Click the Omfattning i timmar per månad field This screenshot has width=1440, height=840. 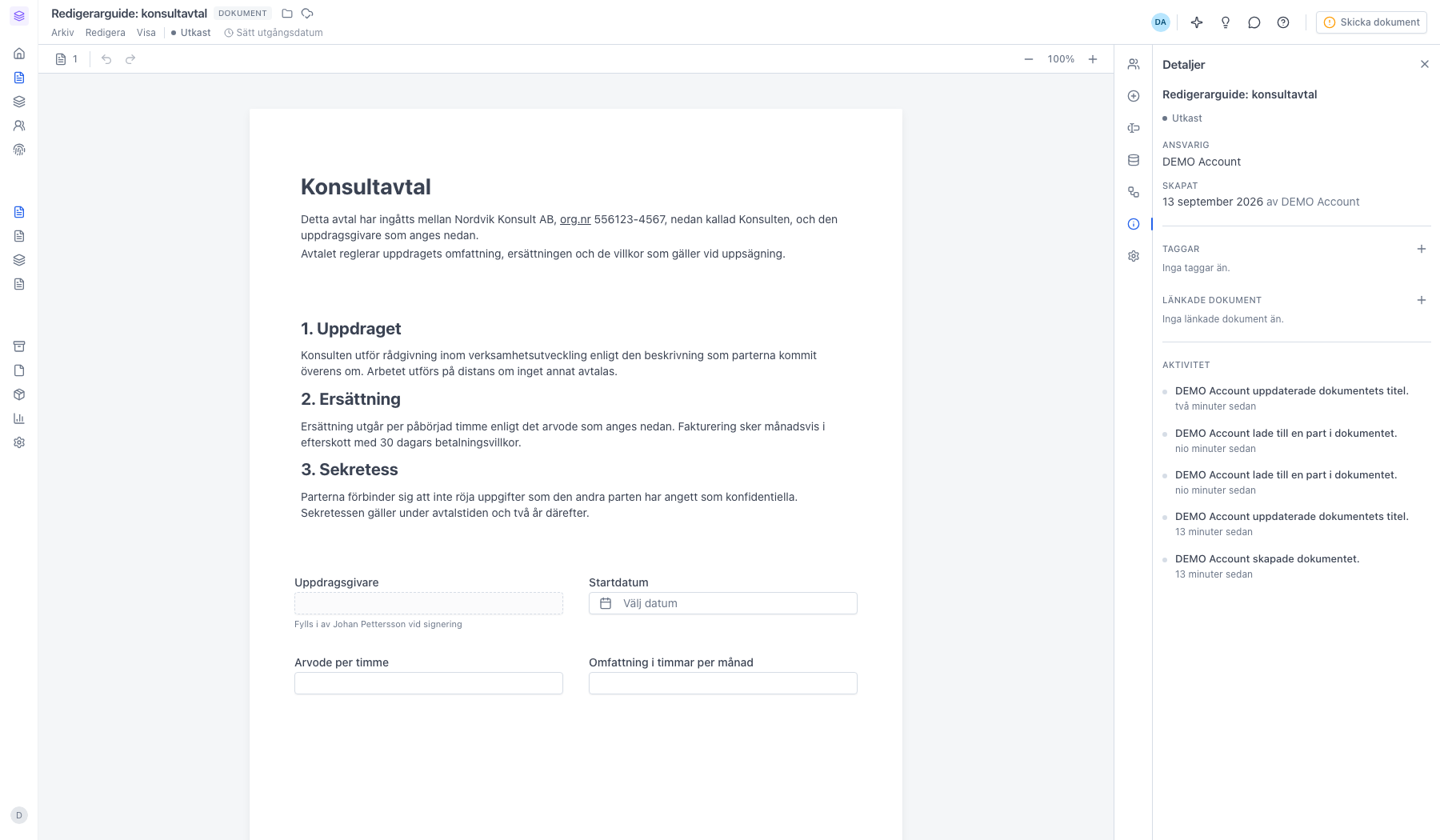coord(723,683)
